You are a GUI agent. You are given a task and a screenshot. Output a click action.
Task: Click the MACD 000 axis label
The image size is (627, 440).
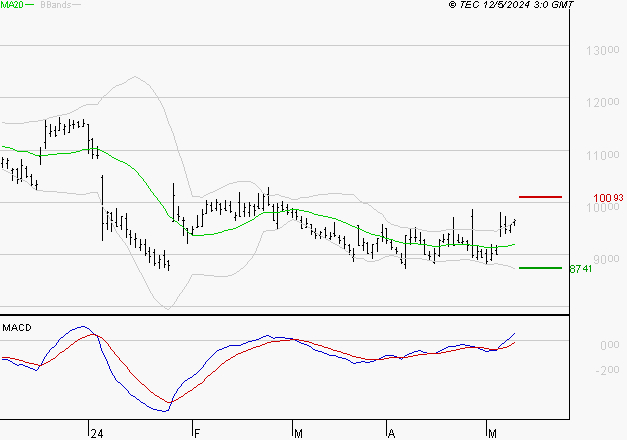[x=610, y=345]
